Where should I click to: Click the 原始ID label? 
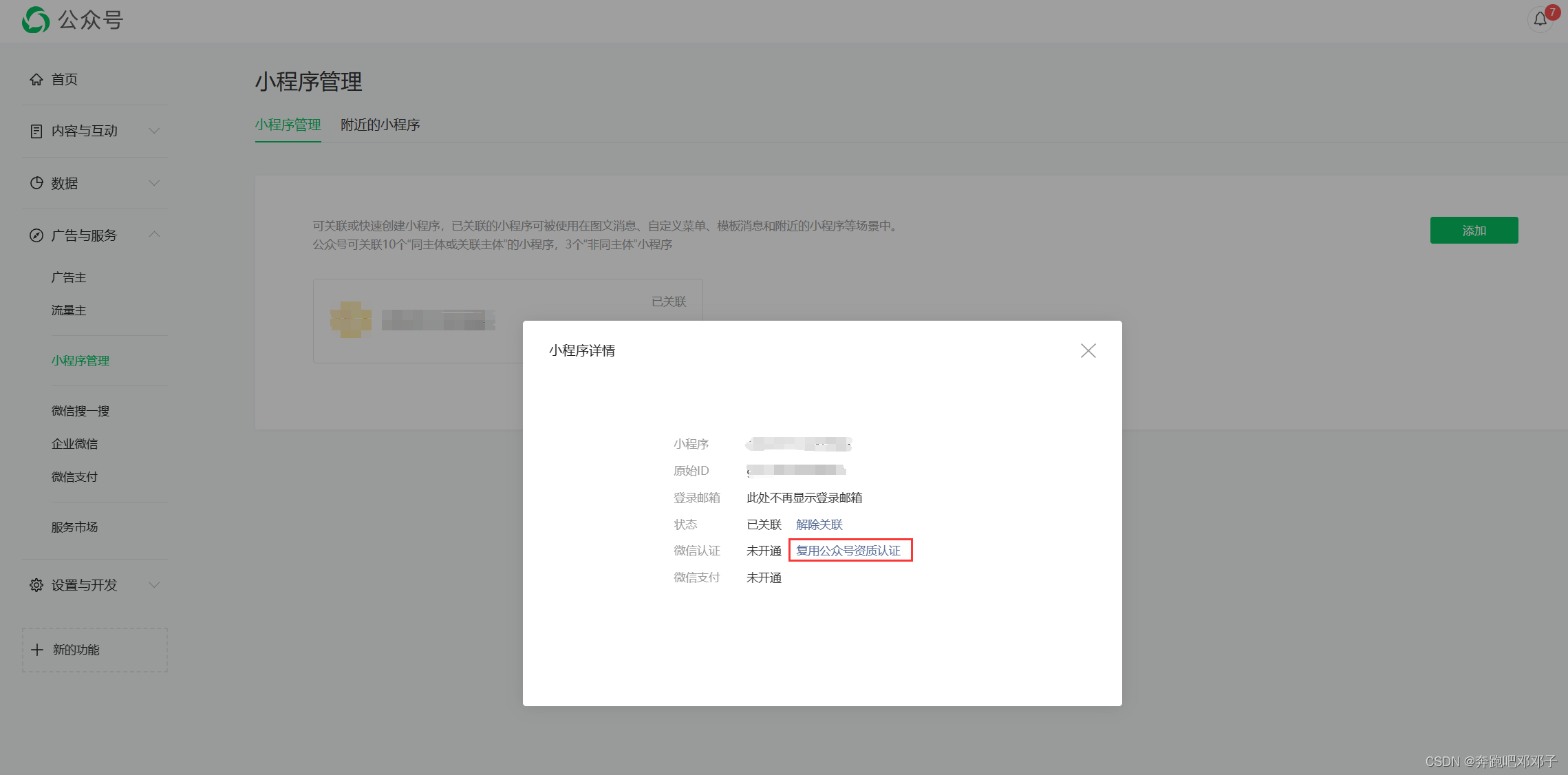tap(691, 471)
